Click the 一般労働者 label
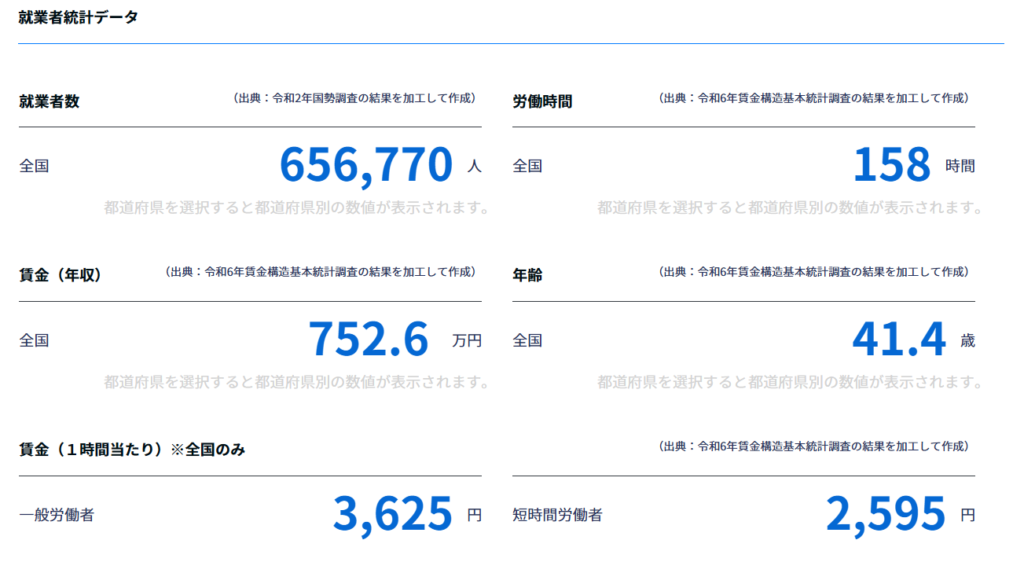 (57, 515)
